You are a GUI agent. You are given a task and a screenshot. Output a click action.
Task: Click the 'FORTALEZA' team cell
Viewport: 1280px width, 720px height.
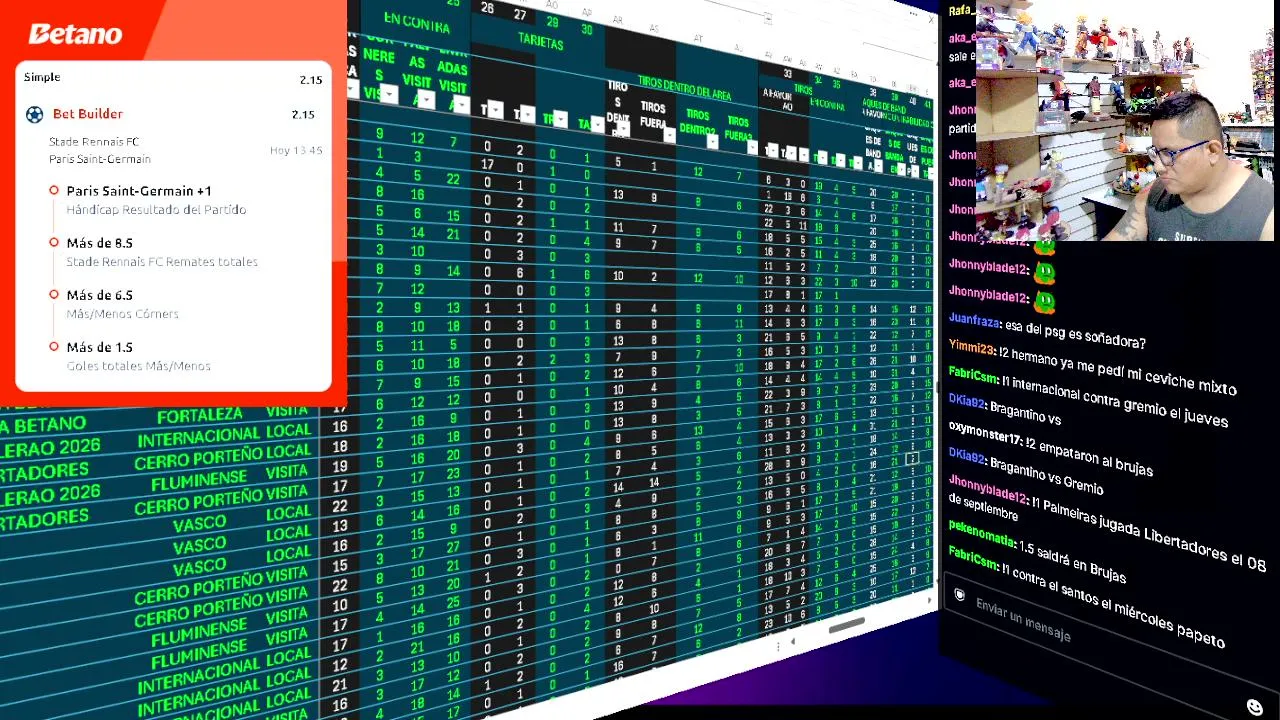pos(200,415)
